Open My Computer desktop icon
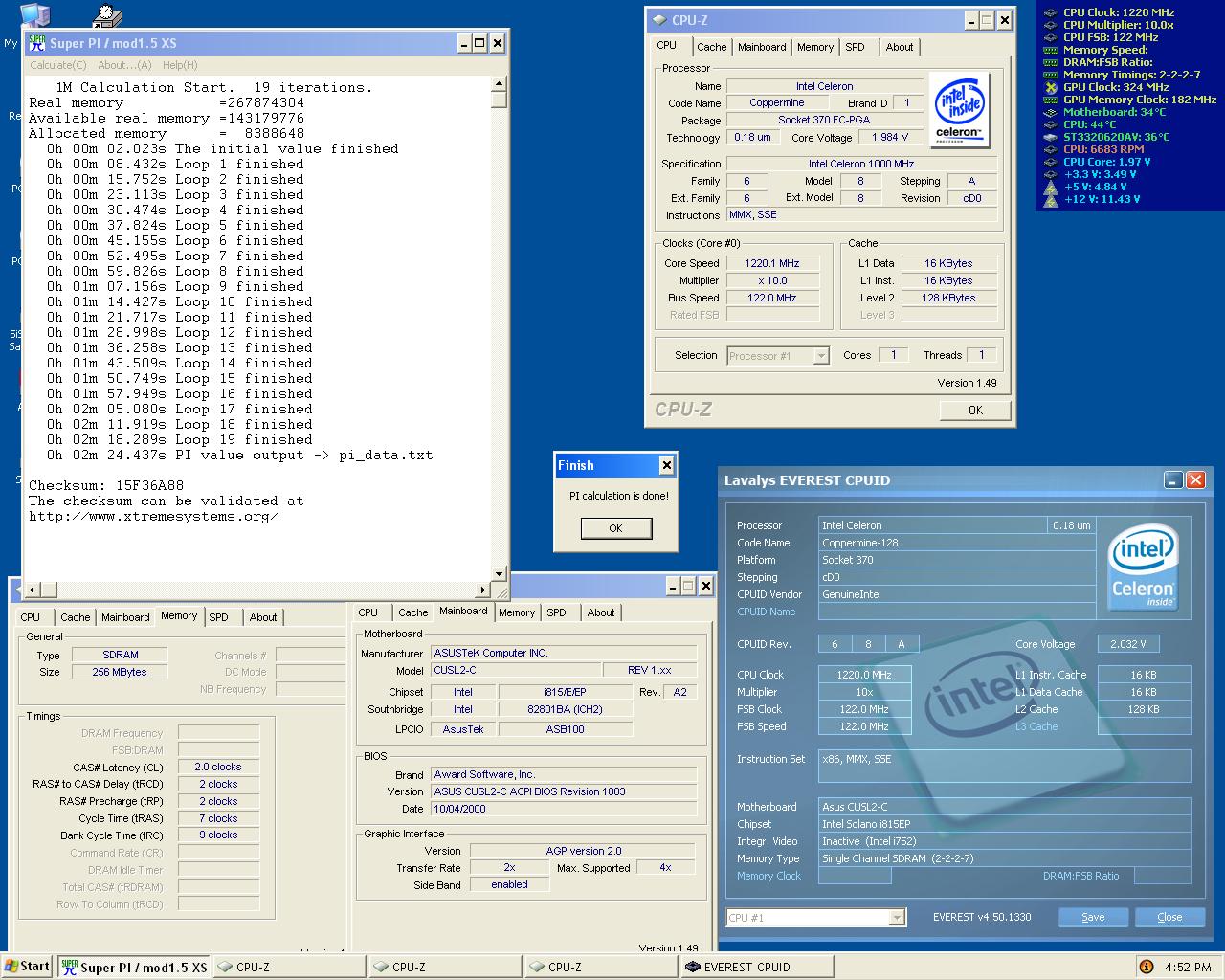 [x=33, y=17]
